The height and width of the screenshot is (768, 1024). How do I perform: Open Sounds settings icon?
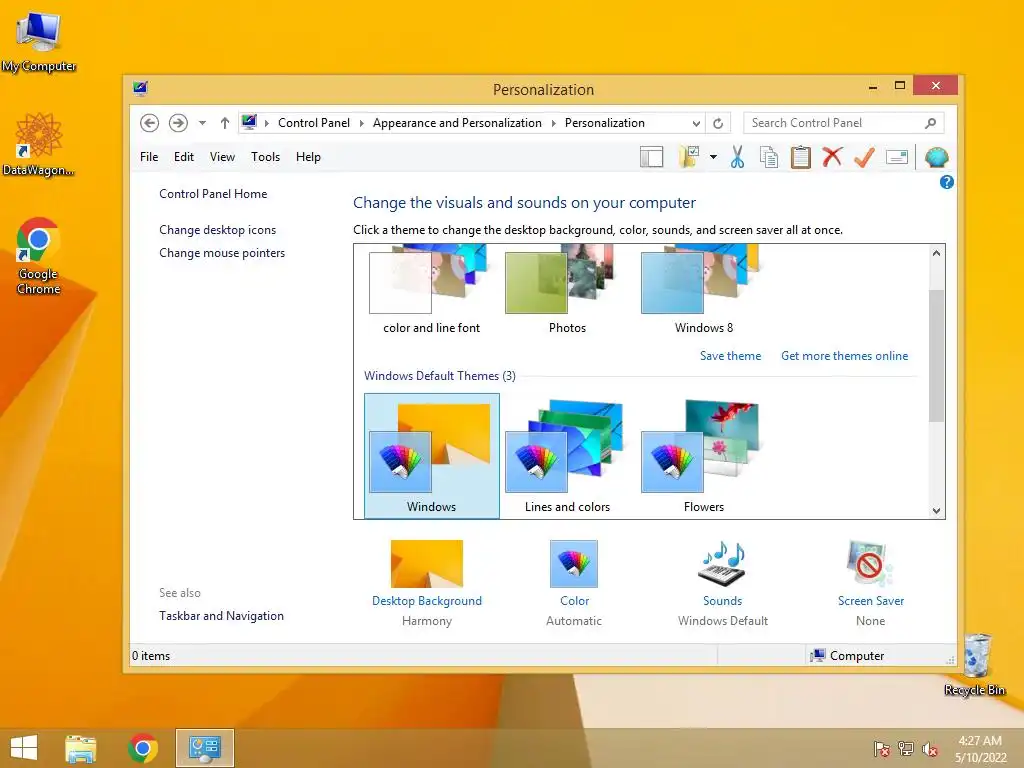[722, 564]
